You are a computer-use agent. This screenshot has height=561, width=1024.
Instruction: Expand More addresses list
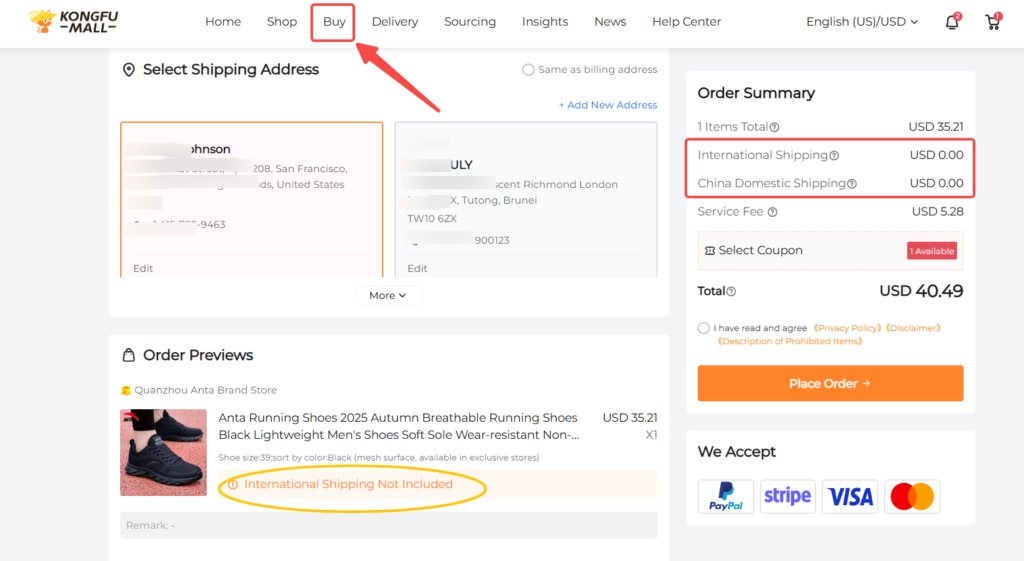click(388, 296)
